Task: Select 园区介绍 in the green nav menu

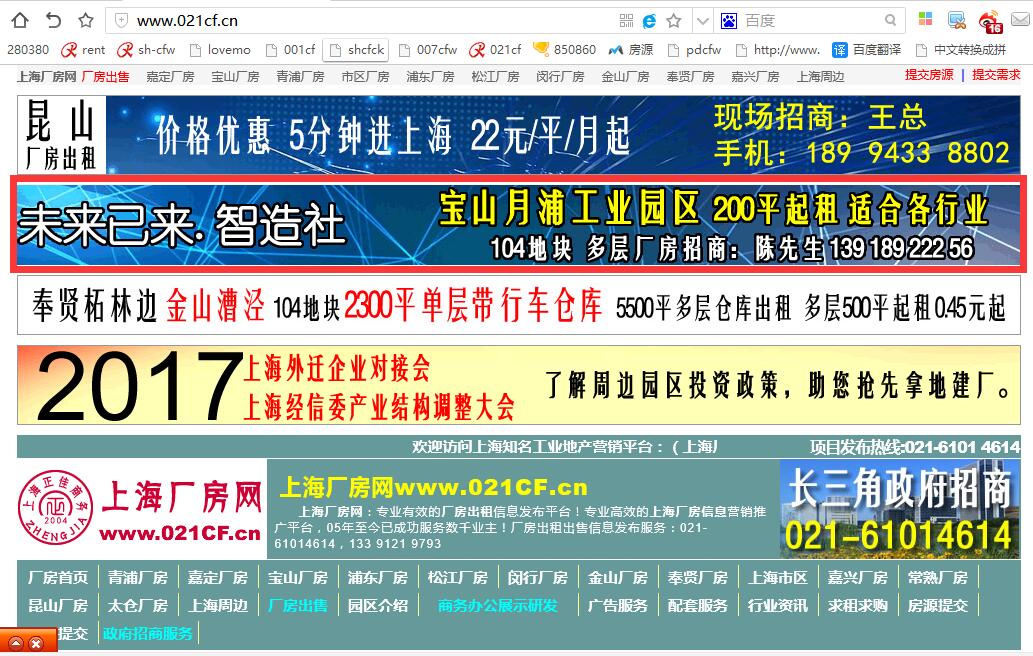Action: pyautogui.click(x=378, y=605)
